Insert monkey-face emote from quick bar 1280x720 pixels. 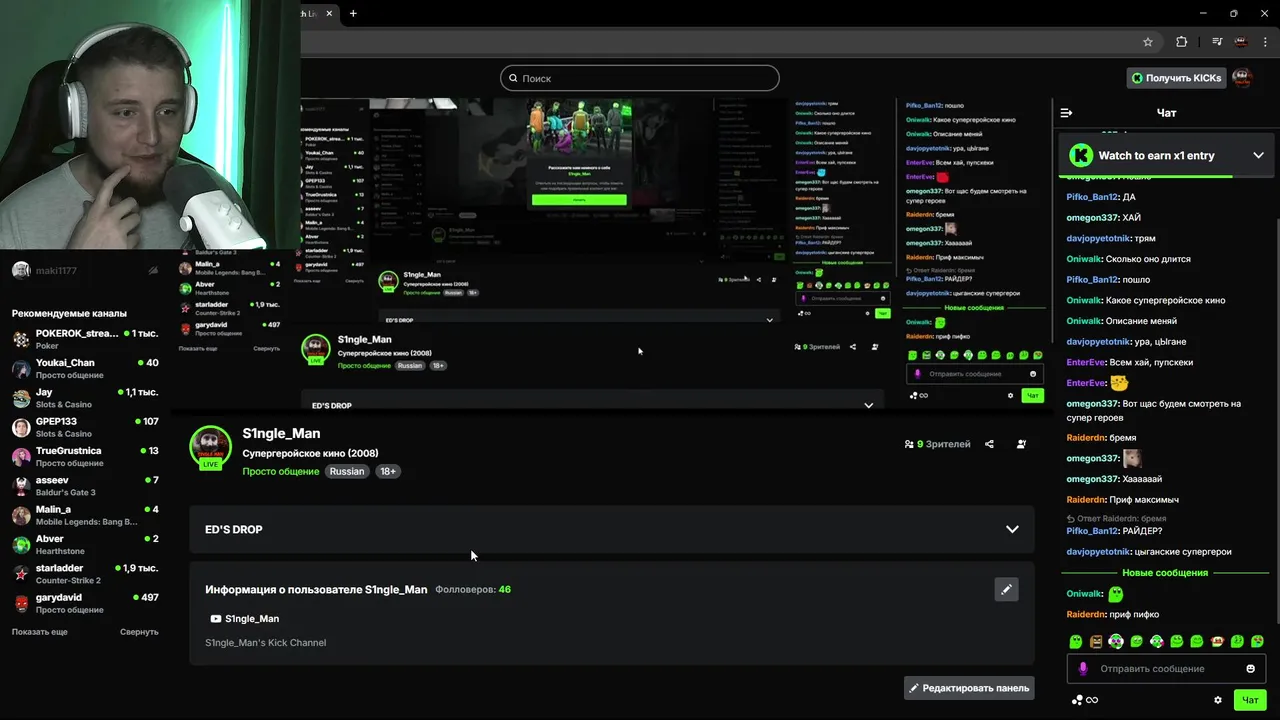tap(1217, 641)
